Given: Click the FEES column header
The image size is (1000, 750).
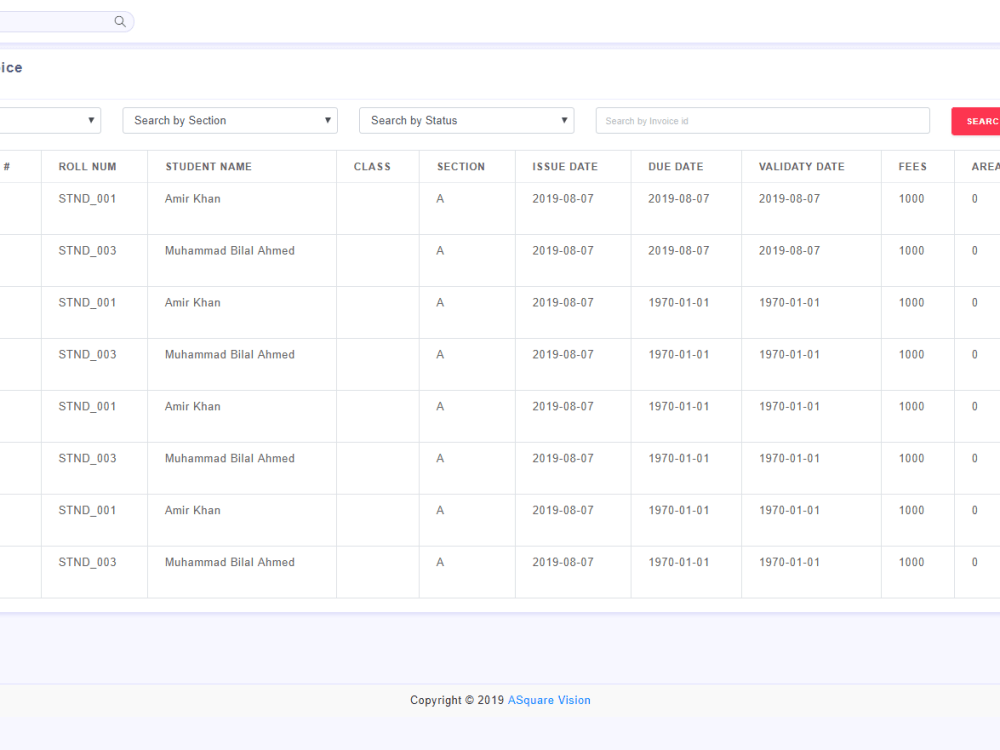Looking at the screenshot, I should point(913,166).
